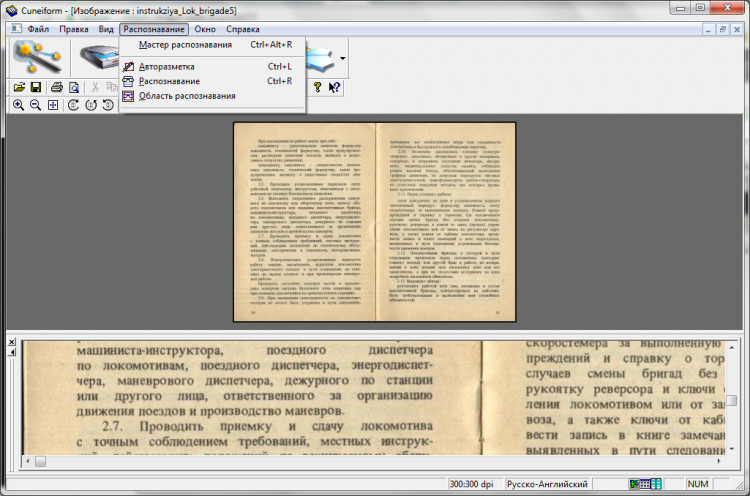Screen dimensions: 750x496
Task: Choose Область распознавания menu item
Action: point(187,96)
